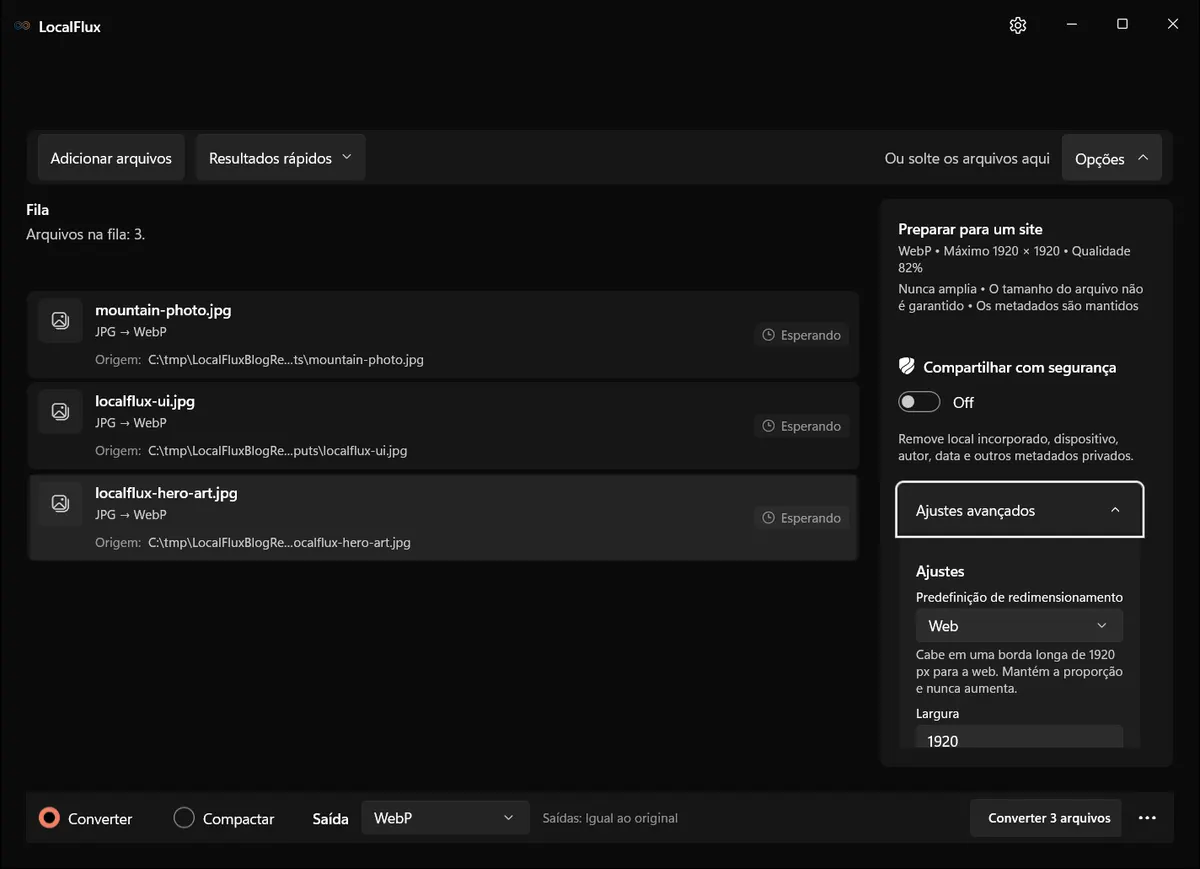Click the Off label beside the switch
The height and width of the screenshot is (869, 1200).
pyautogui.click(x=963, y=402)
